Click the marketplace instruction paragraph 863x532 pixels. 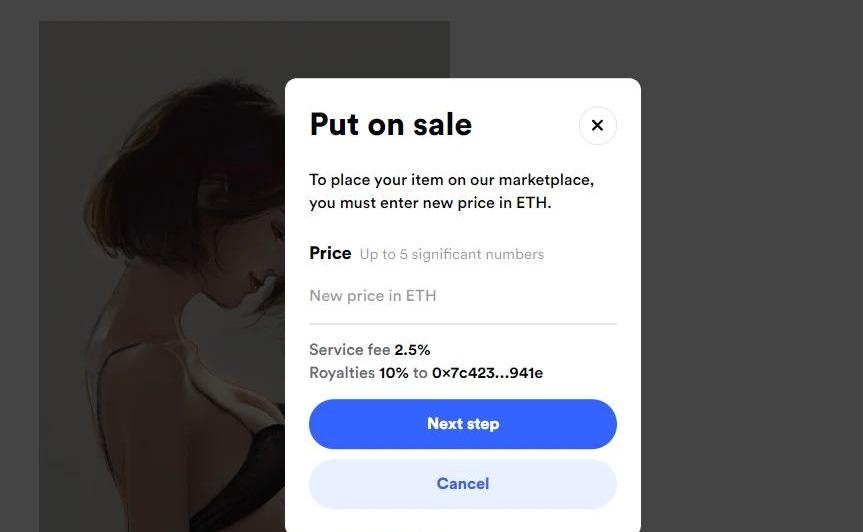click(451, 191)
